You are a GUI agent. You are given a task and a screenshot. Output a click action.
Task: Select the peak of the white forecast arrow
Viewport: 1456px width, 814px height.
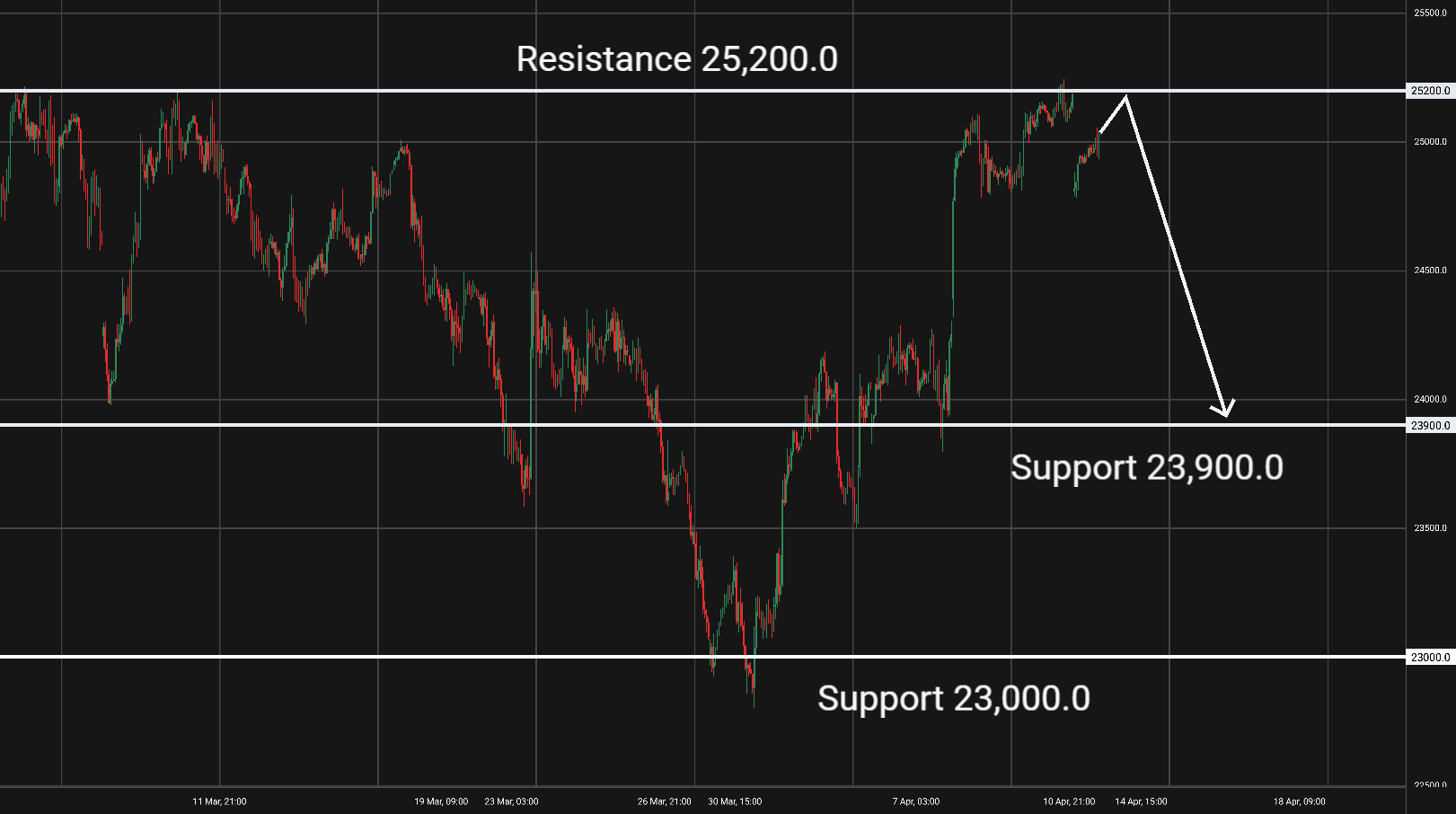pyautogui.click(x=1125, y=96)
